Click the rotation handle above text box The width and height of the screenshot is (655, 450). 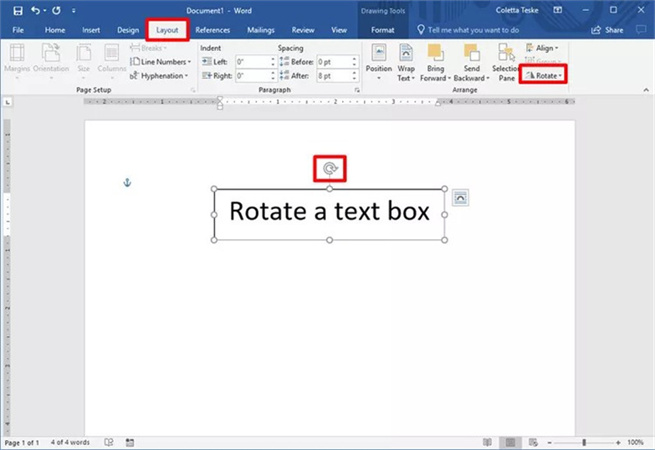(330, 169)
